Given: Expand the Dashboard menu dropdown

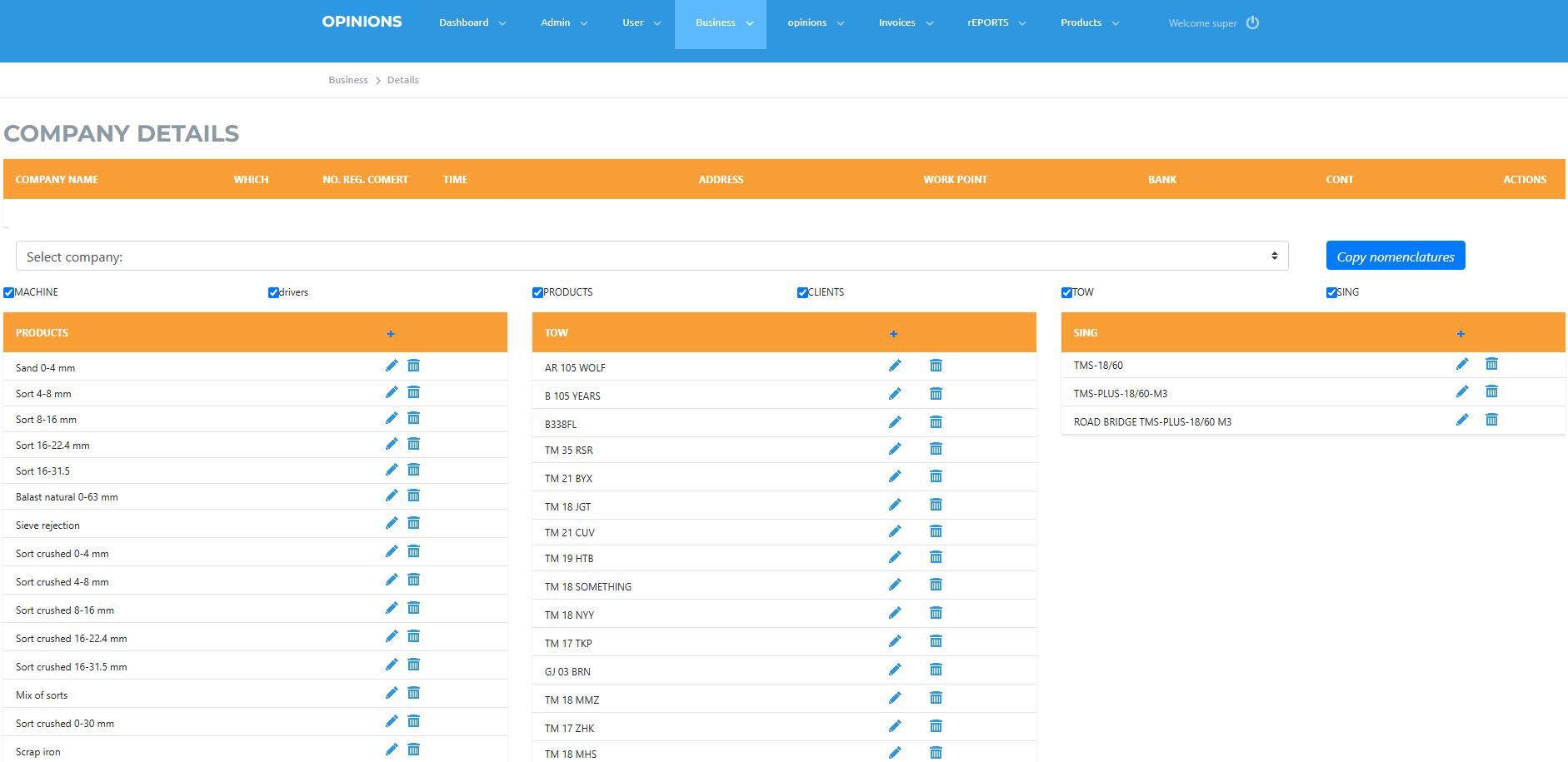Looking at the screenshot, I should (x=472, y=22).
